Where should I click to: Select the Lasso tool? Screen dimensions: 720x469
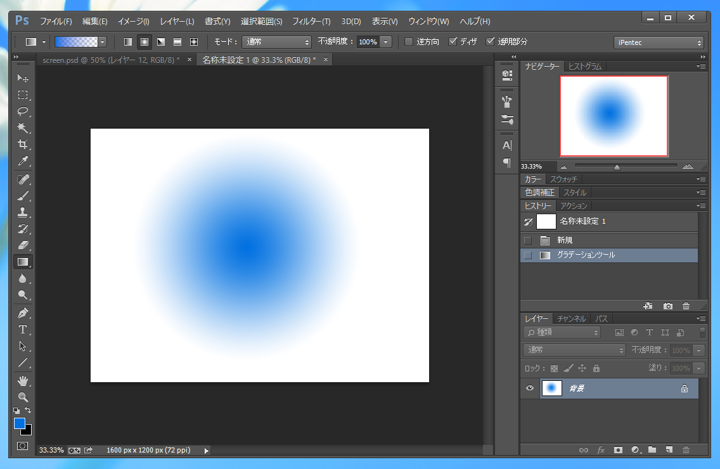[x=22, y=112]
